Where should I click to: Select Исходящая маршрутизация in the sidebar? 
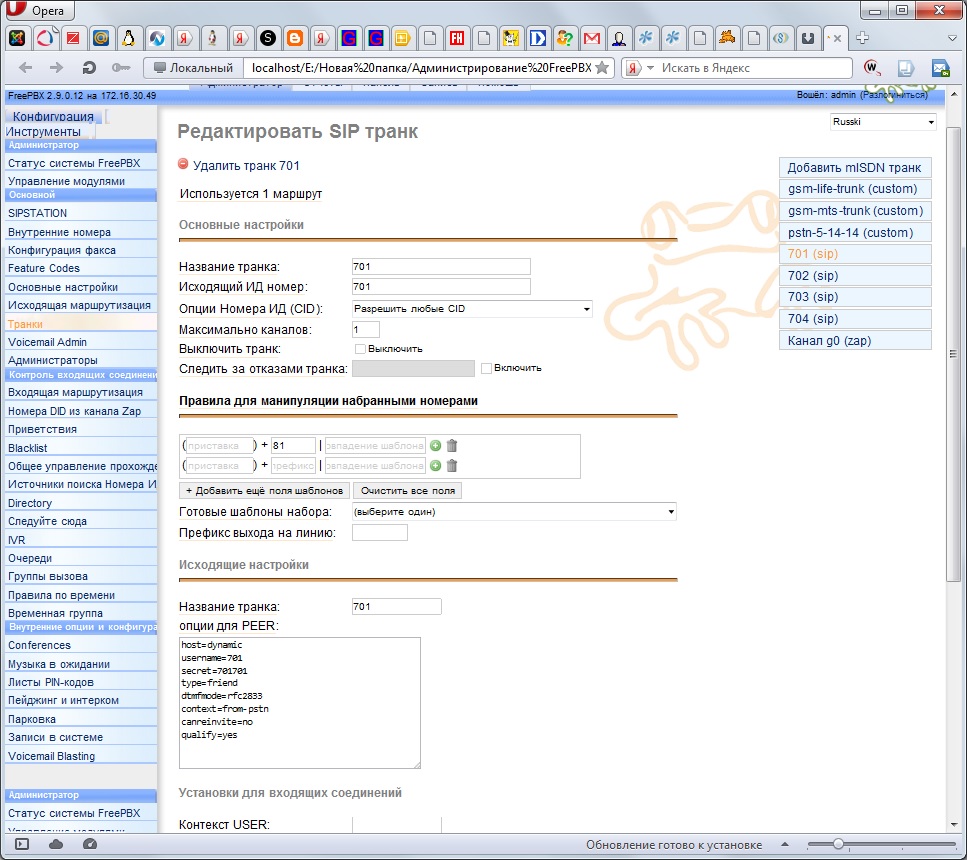79,305
